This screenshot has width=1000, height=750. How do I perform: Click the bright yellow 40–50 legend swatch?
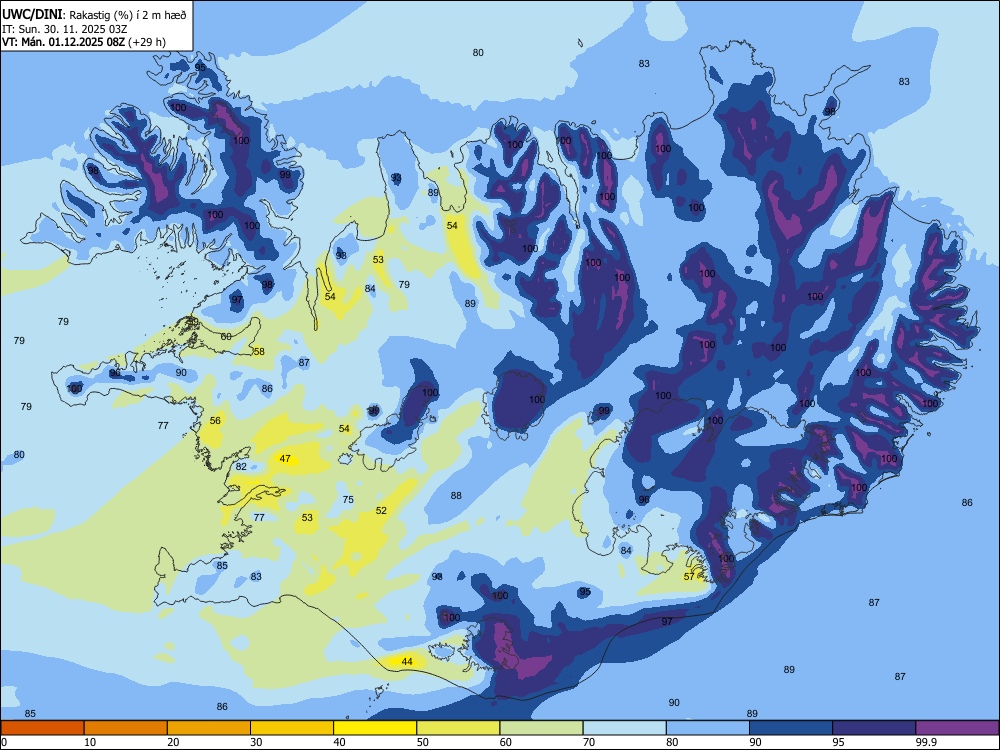pyautogui.click(x=375, y=728)
